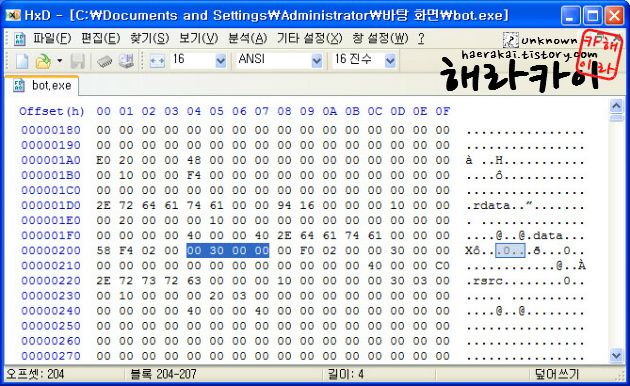Open the 찾기(S) menu
The width and height of the screenshot is (630, 386).
pyautogui.click(x=149, y=39)
